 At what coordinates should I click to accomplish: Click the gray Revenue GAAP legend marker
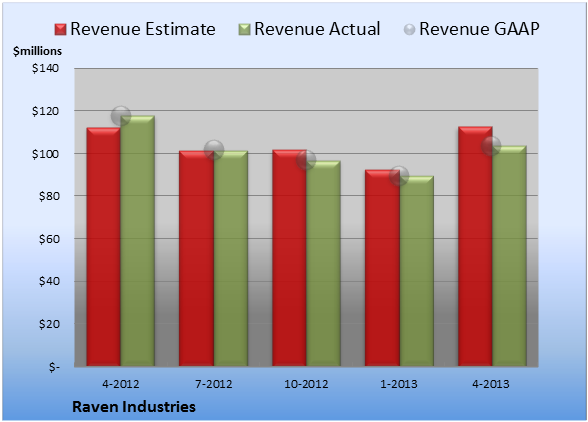409,30
